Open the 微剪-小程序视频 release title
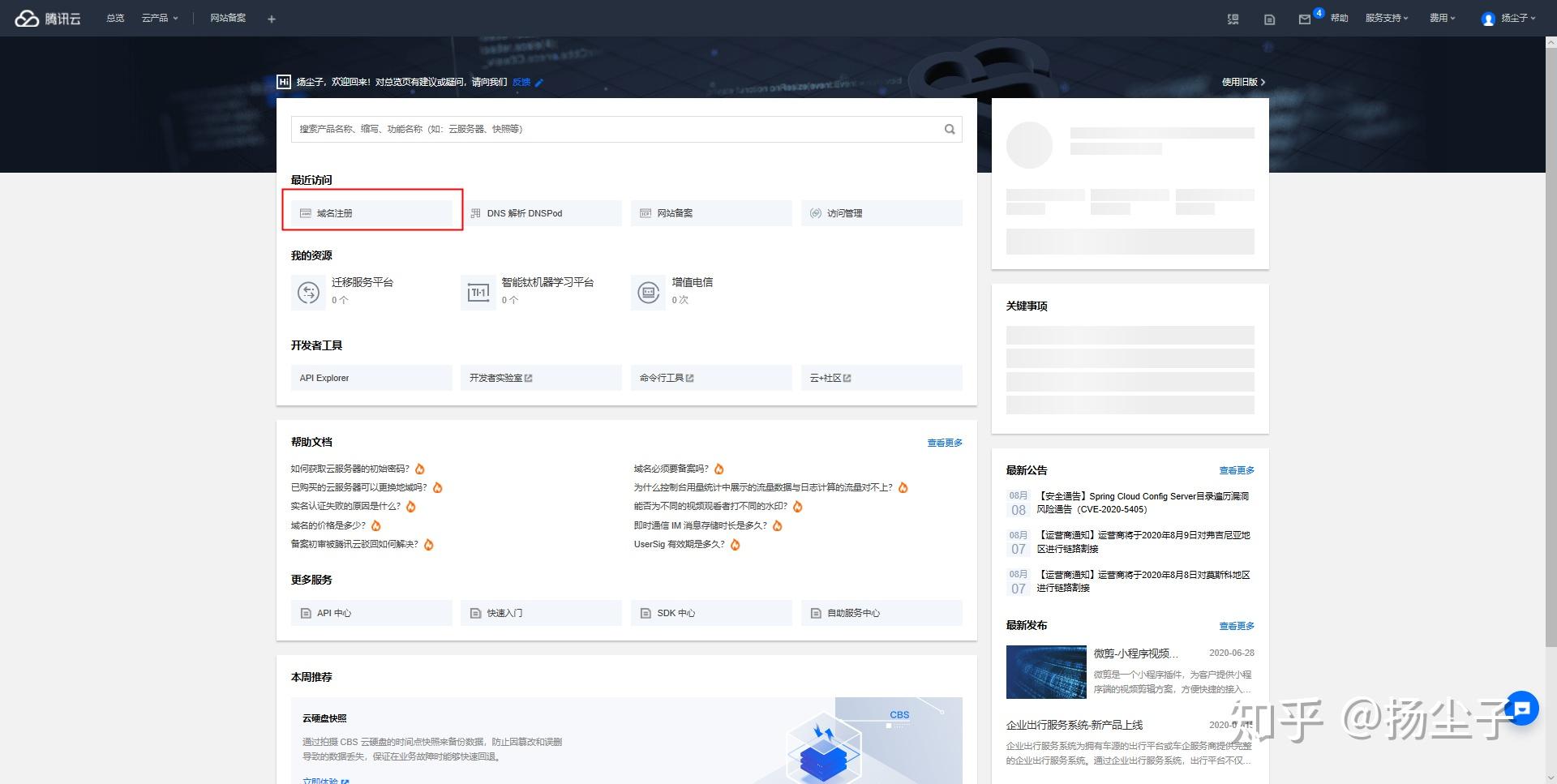 click(x=1135, y=653)
